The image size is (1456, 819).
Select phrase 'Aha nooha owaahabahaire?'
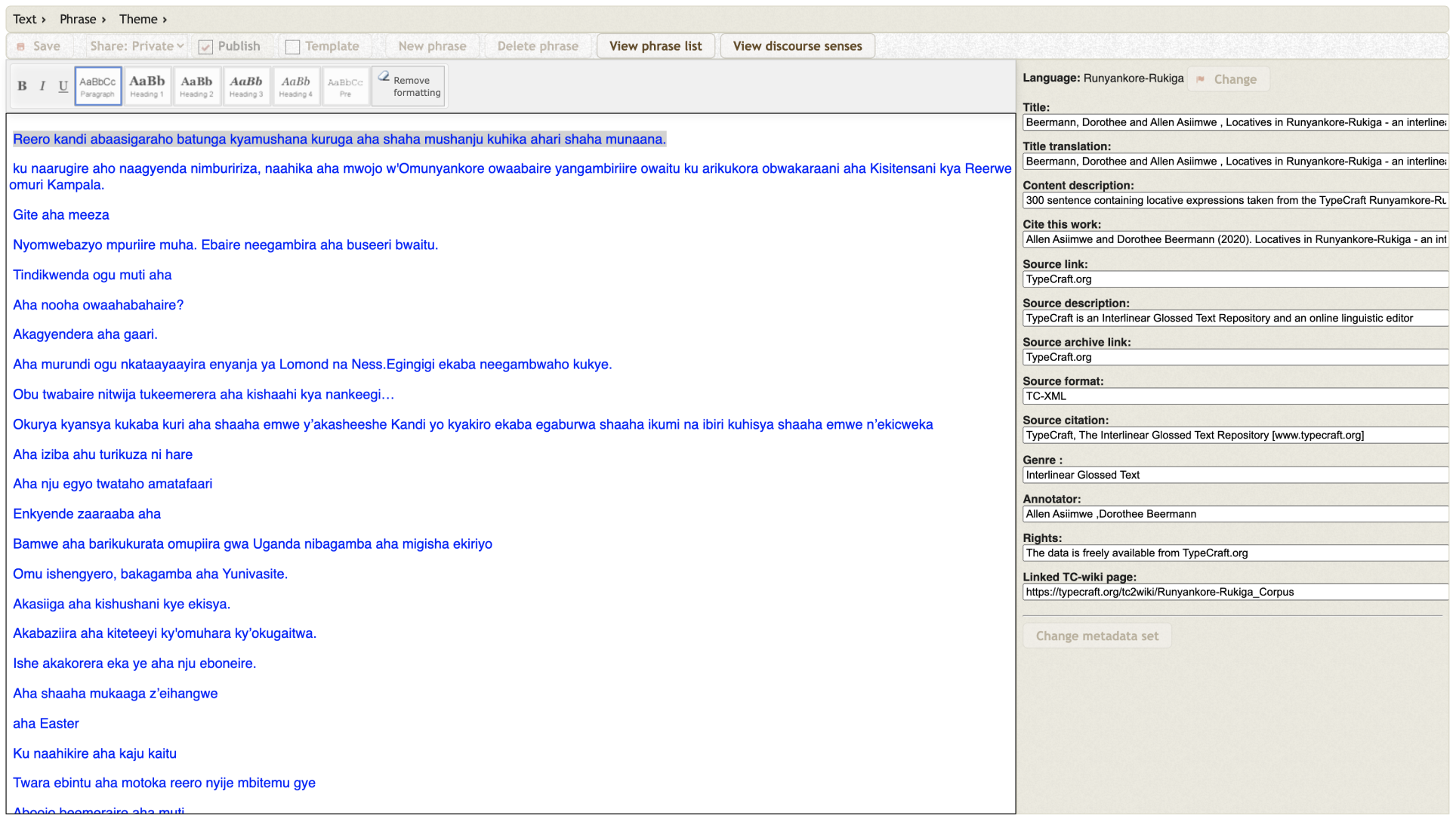(98, 305)
